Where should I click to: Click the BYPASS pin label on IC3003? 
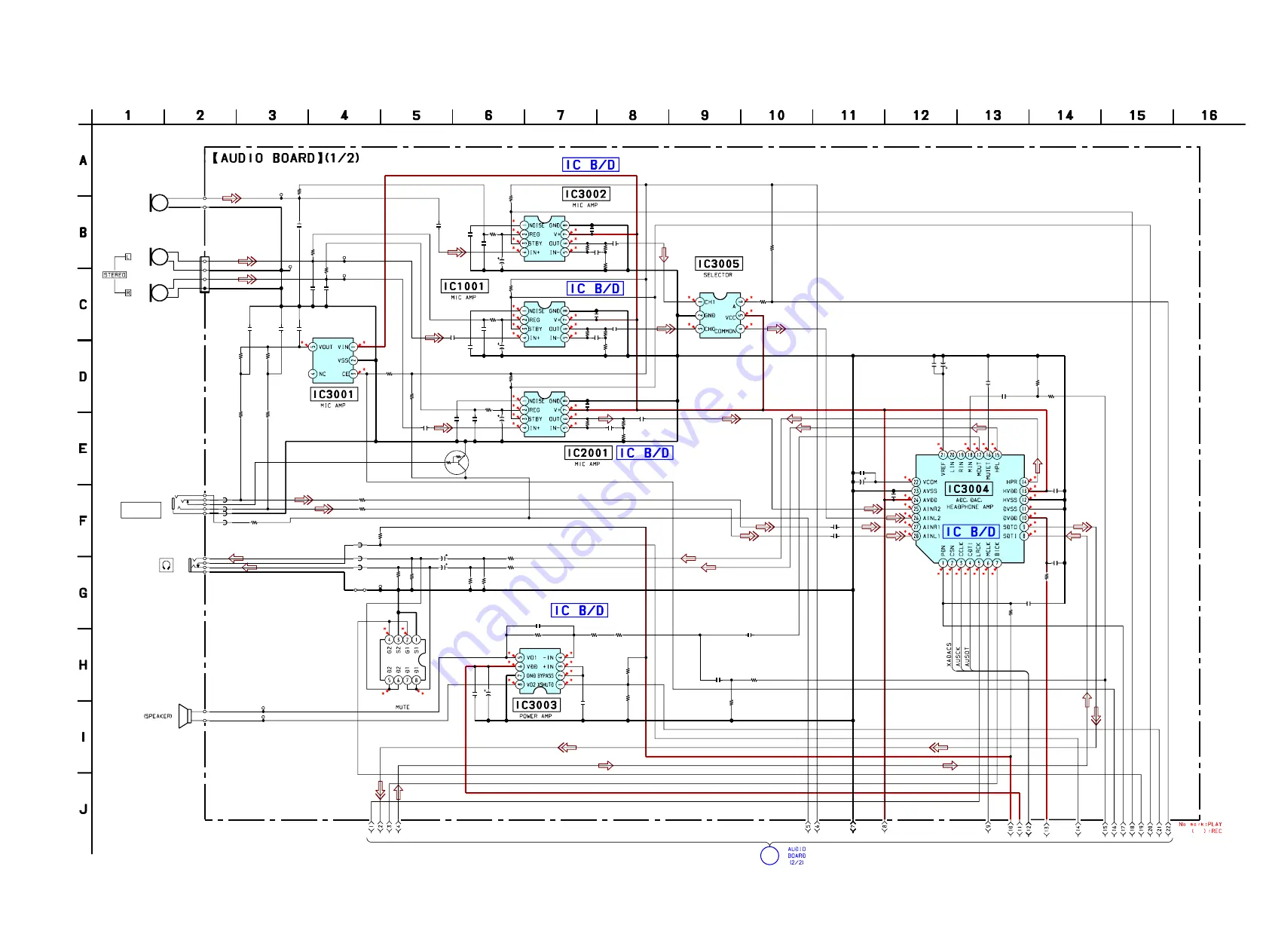click(546, 676)
